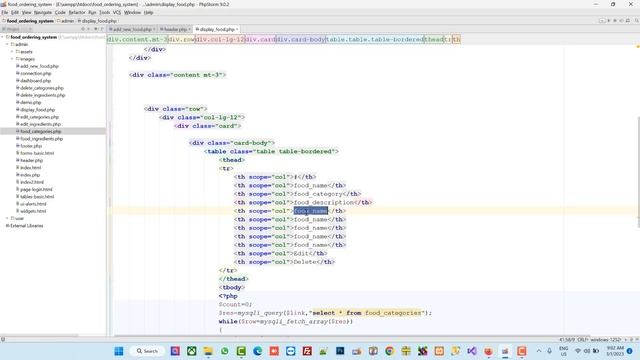Open the Tools menu
Screen dimensions: 640x360
tap(104, 13)
